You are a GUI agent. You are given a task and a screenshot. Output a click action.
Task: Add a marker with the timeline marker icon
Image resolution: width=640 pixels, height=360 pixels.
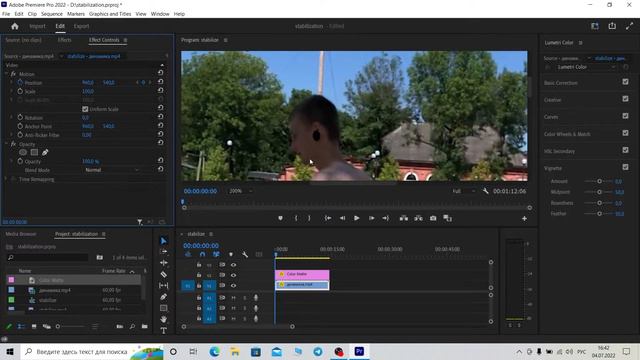[231, 254]
